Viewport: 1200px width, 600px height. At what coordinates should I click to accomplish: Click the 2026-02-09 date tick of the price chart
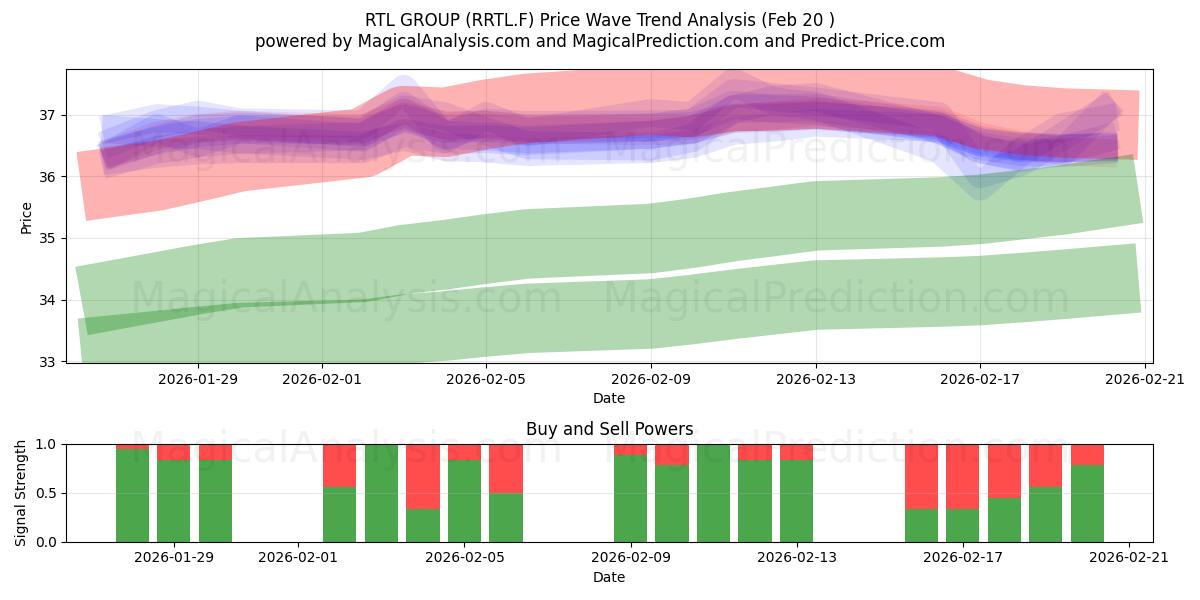click(x=651, y=379)
